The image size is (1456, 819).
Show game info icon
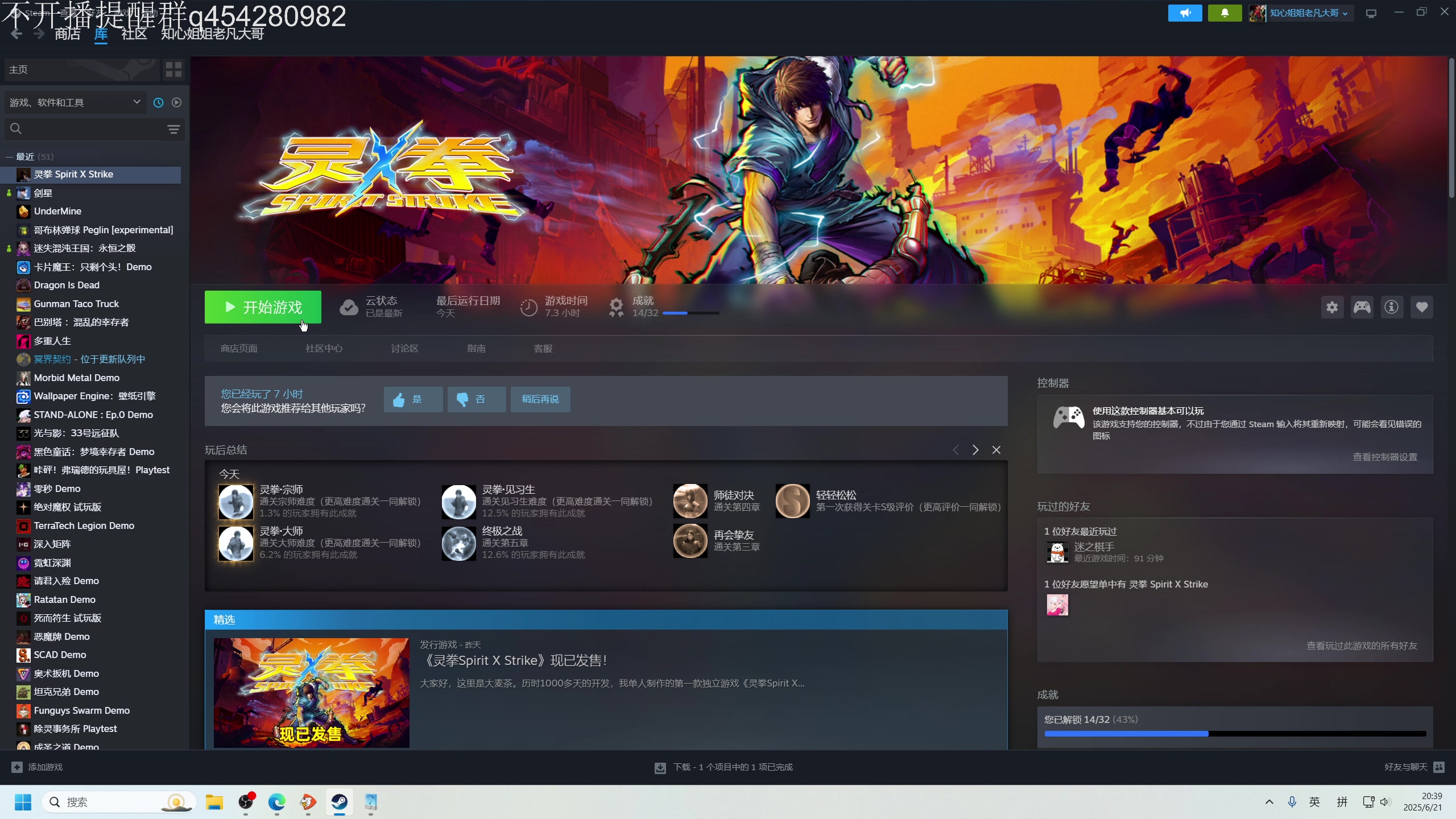(1391, 307)
